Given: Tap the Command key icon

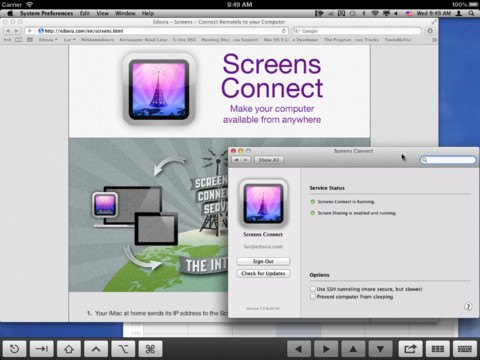Looking at the screenshot, I should coord(150,349).
